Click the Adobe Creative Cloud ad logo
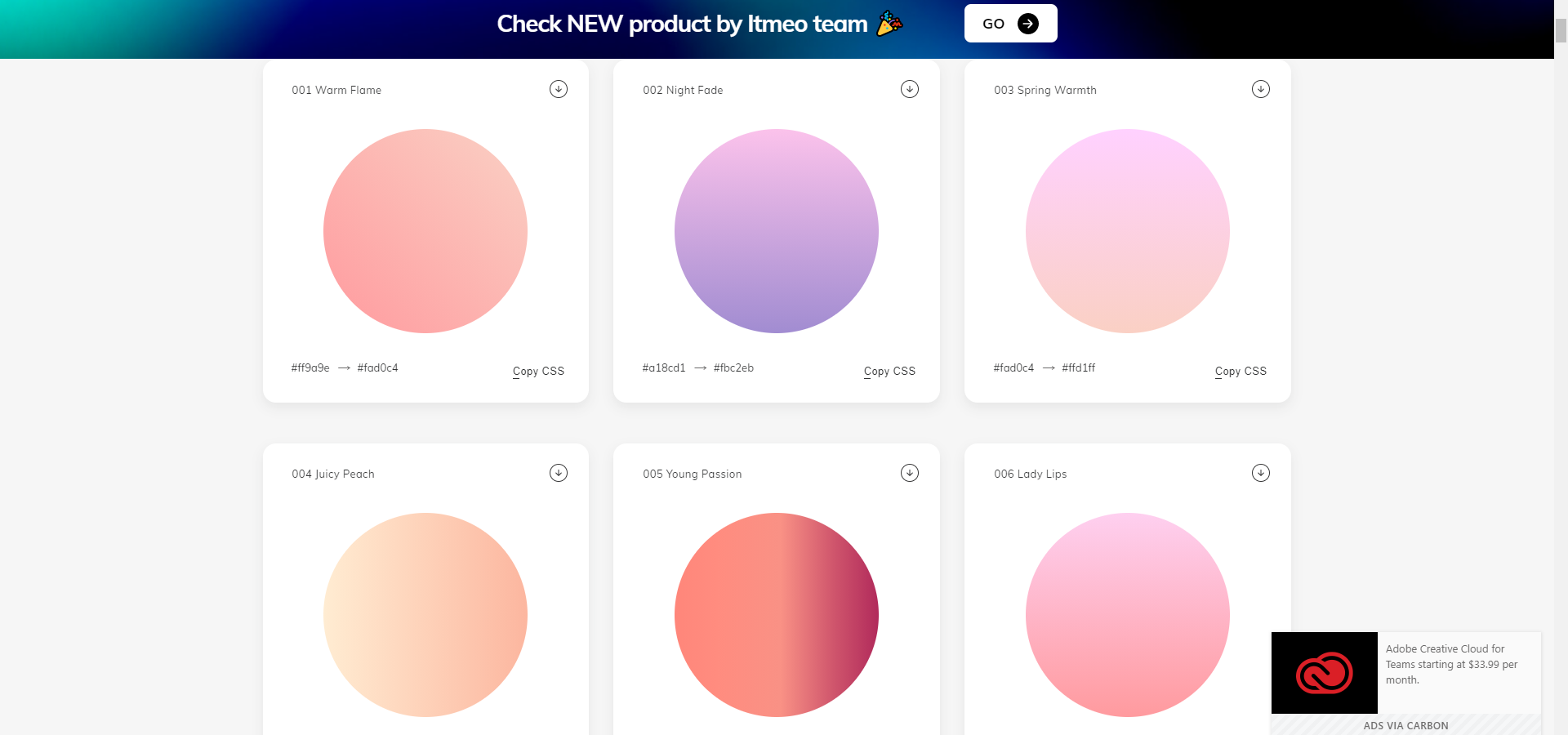 (x=1324, y=672)
